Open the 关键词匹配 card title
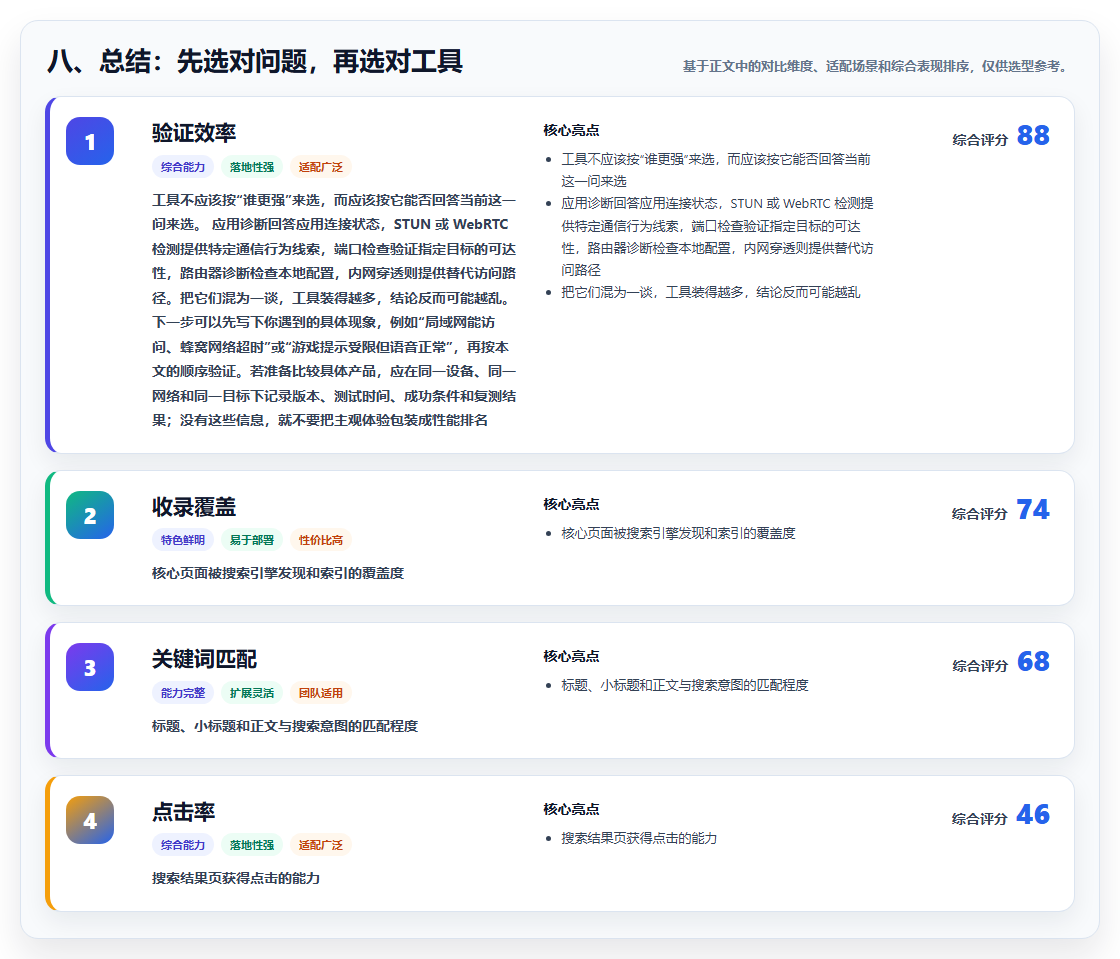 (x=204, y=659)
